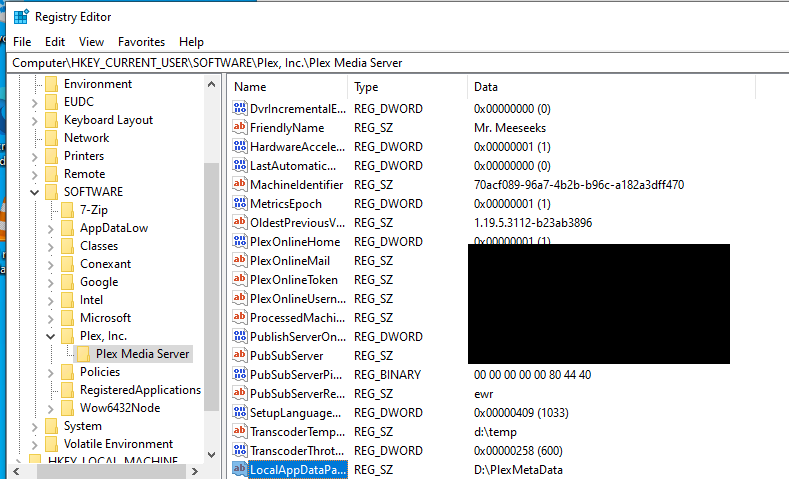This screenshot has width=789, height=479.
Task: Select the Network key in tree
Action: (87, 138)
